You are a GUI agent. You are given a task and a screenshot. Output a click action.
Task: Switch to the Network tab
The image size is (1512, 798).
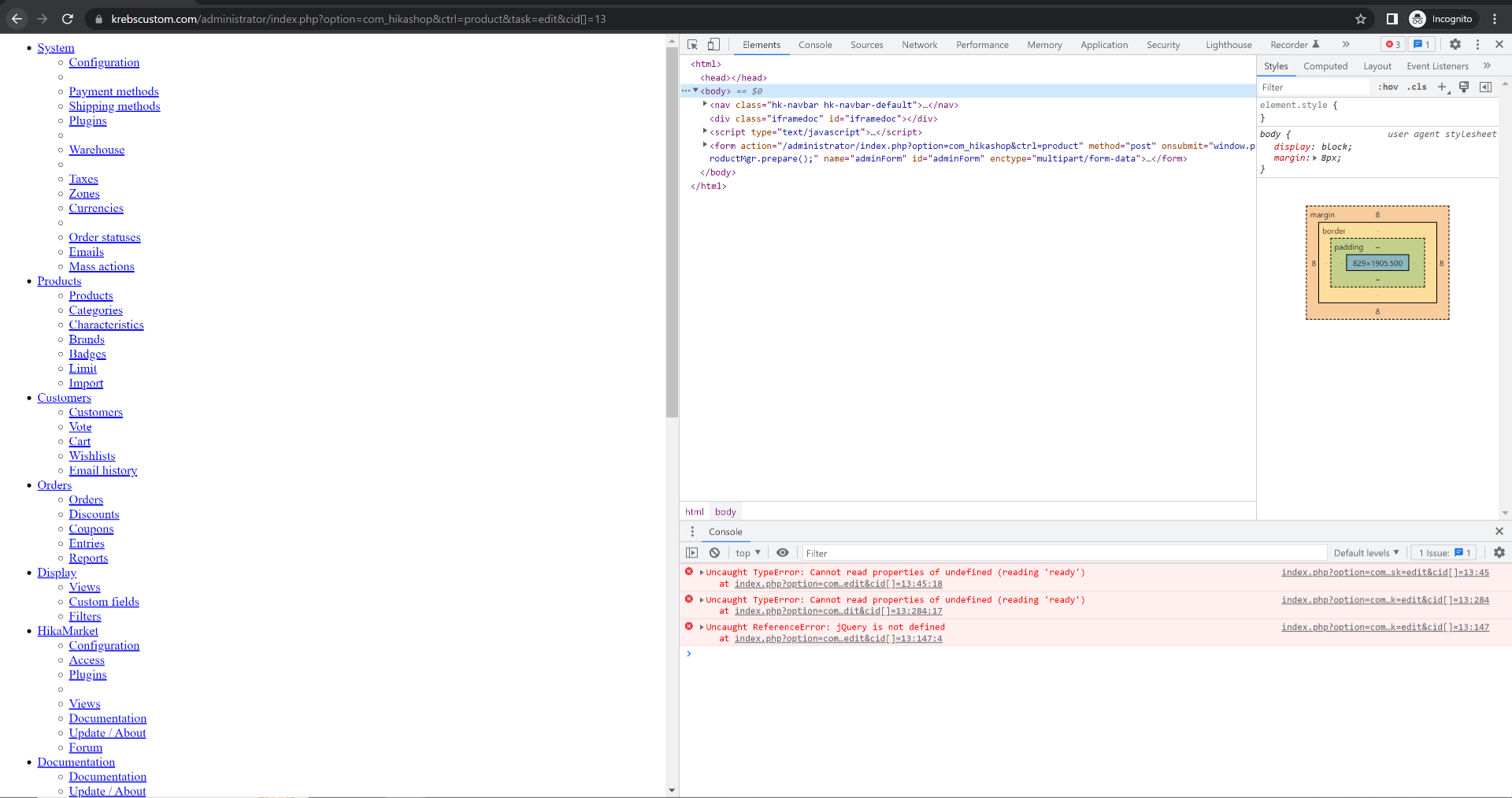[x=919, y=45]
